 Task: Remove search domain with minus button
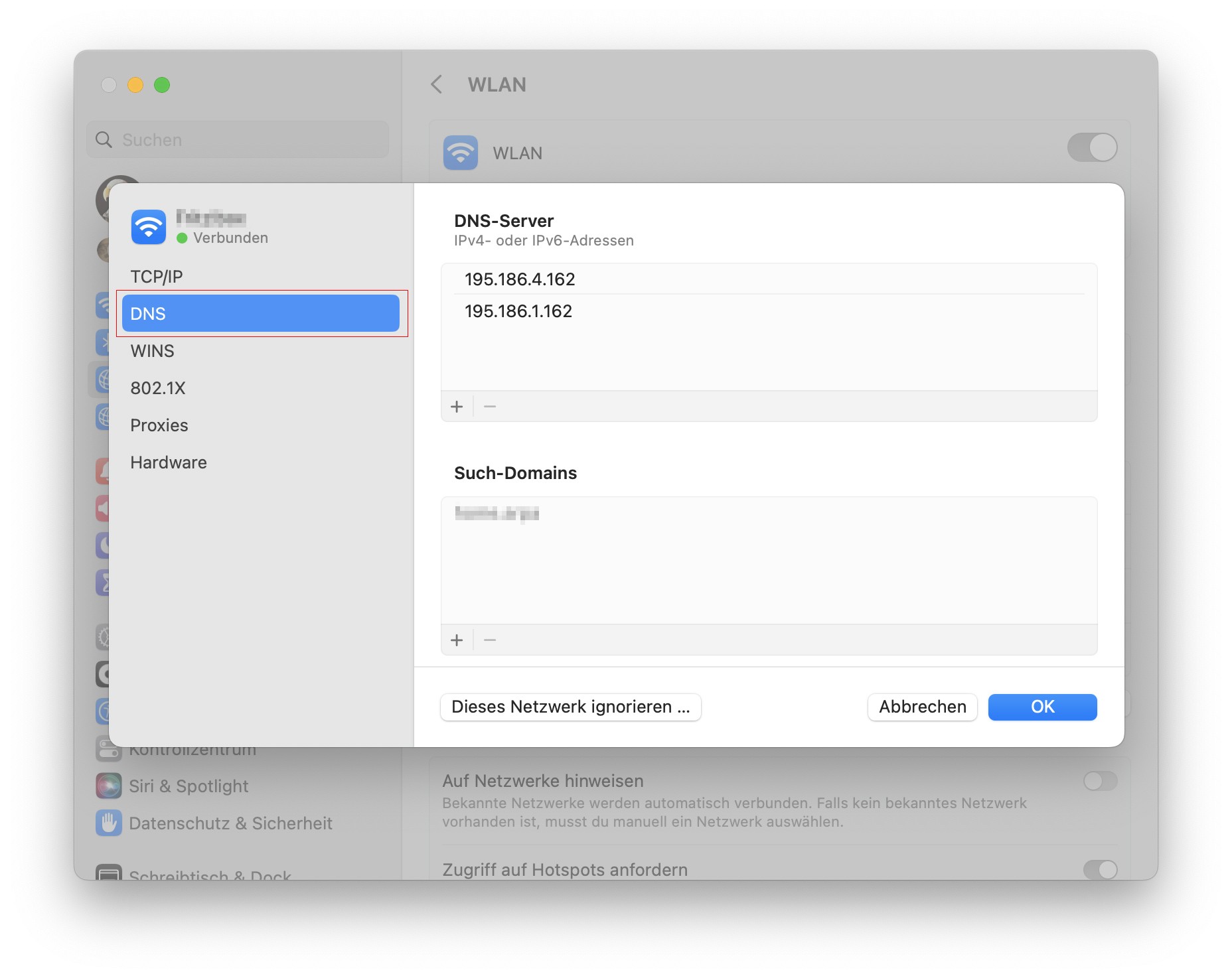coord(490,640)
